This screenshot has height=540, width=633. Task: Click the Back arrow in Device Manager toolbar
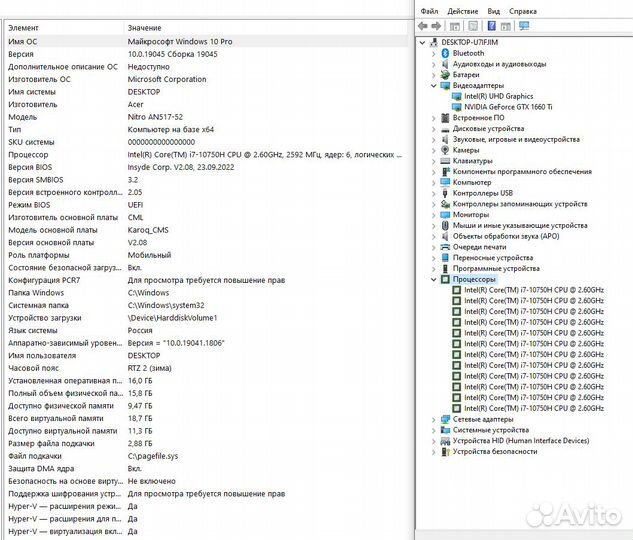423,26
